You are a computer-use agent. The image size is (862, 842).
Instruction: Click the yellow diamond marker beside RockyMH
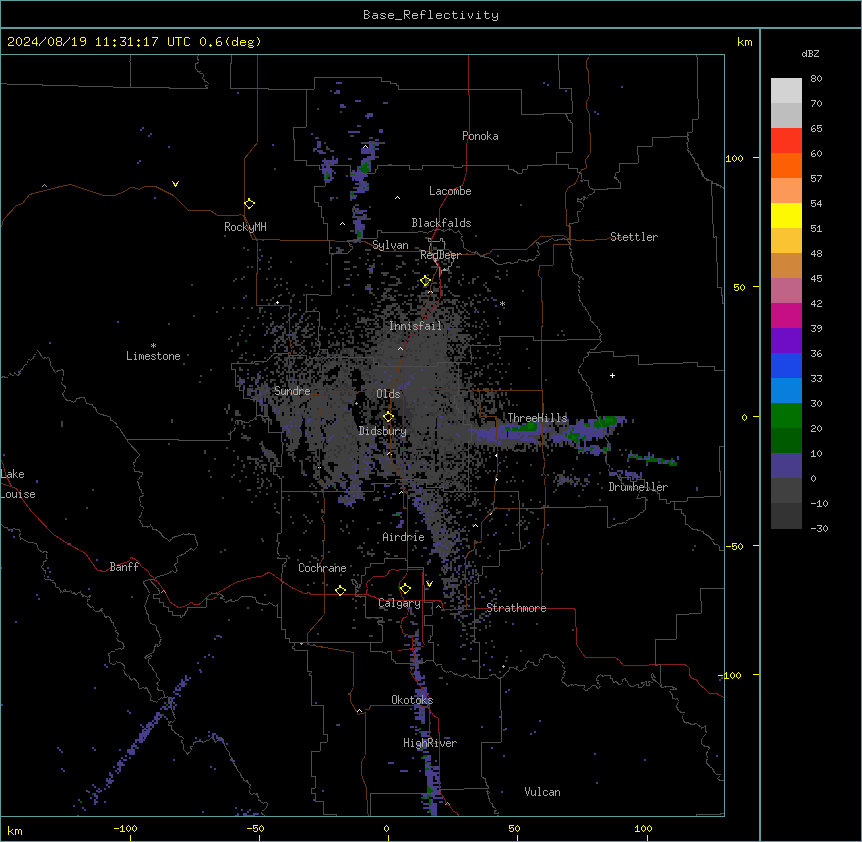(x=250, y=204)
